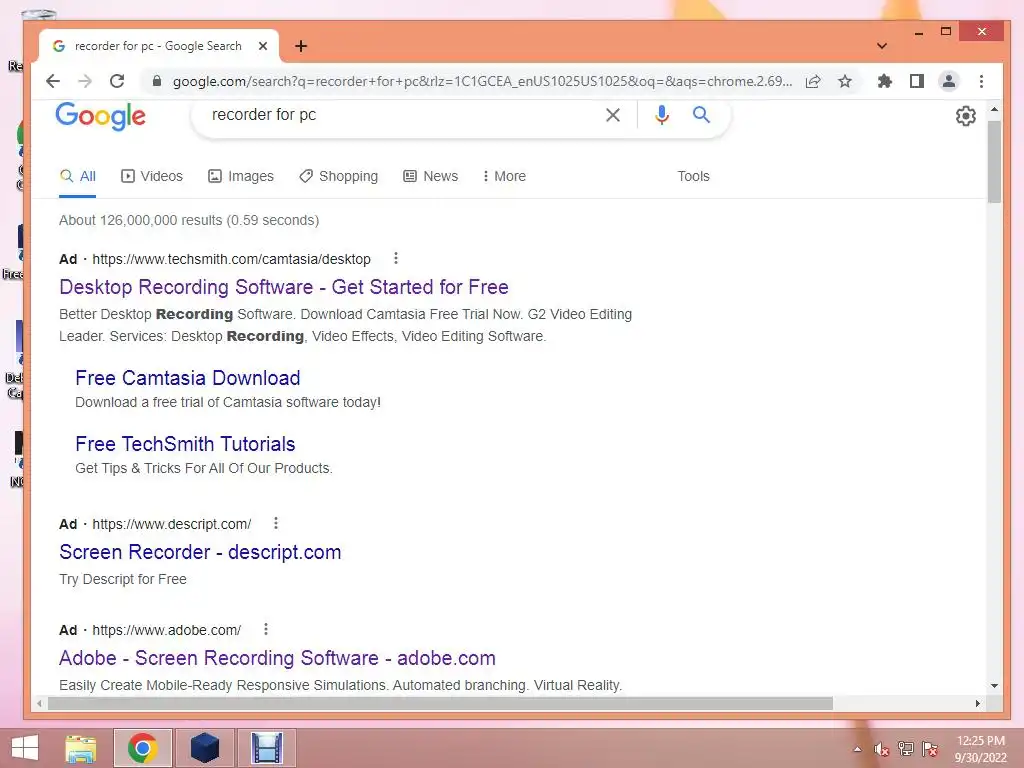Open the Extensions puzzle icon
Viewport: 1024px width, 768px height.
coord(885,81)
